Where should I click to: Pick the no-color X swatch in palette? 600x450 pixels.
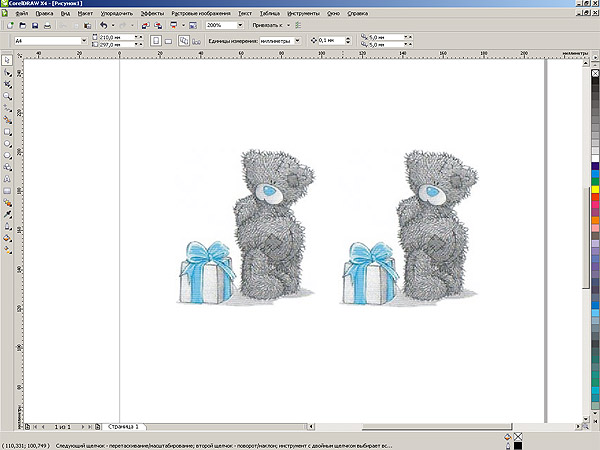click(595, 73)
